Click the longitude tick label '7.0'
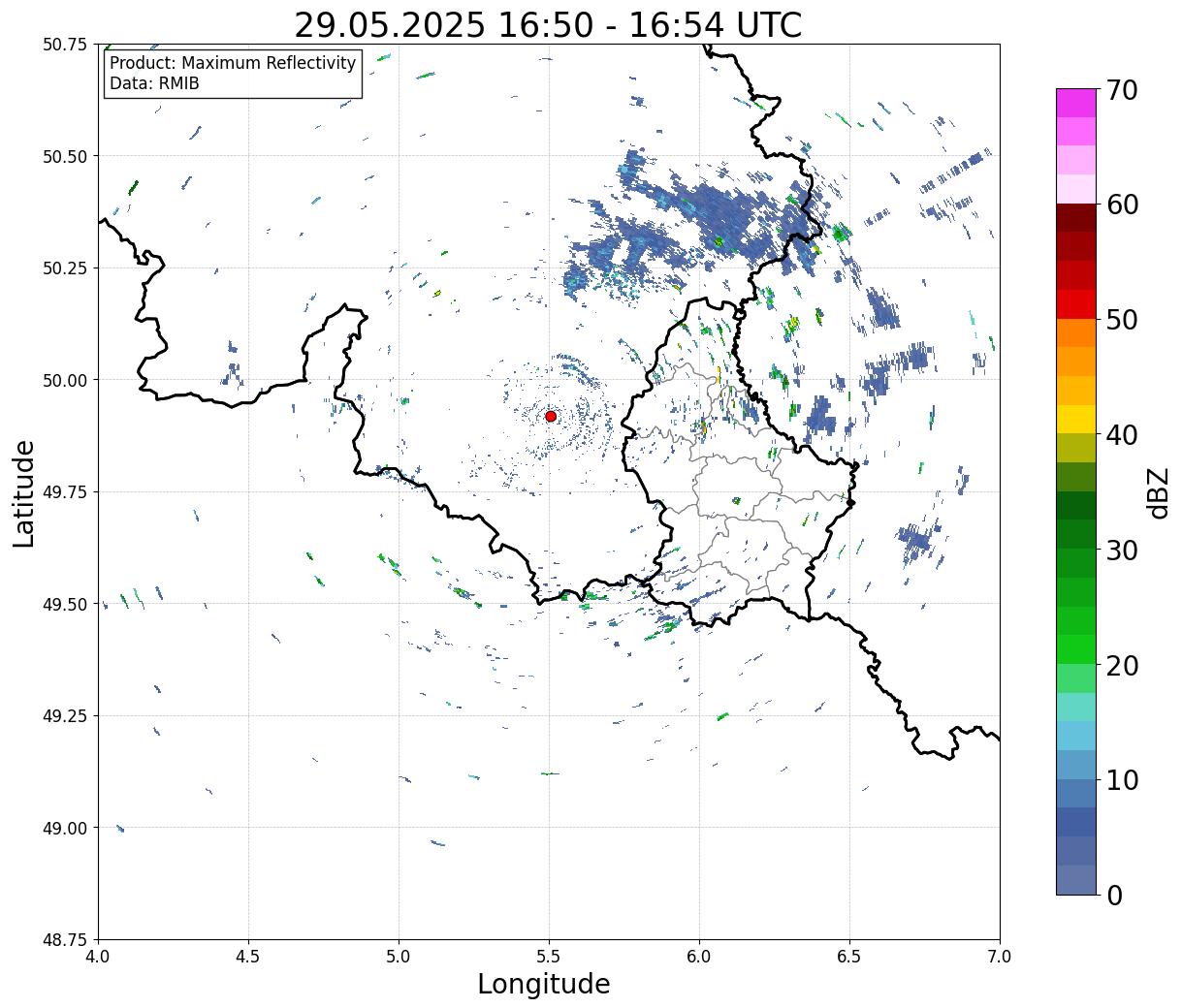 click(x=1000, y=957)
